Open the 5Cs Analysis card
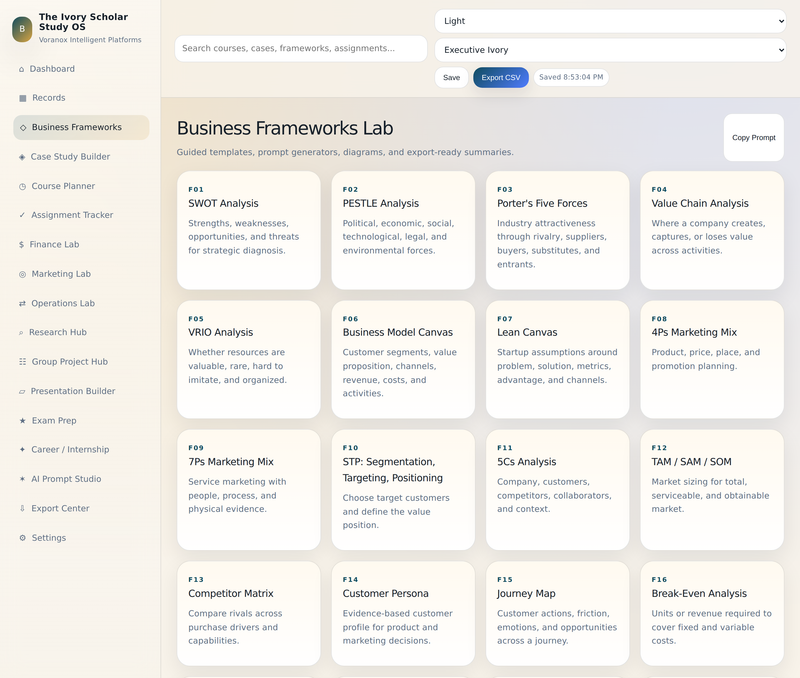The image size is (800, 678). [x=558, y=490]
